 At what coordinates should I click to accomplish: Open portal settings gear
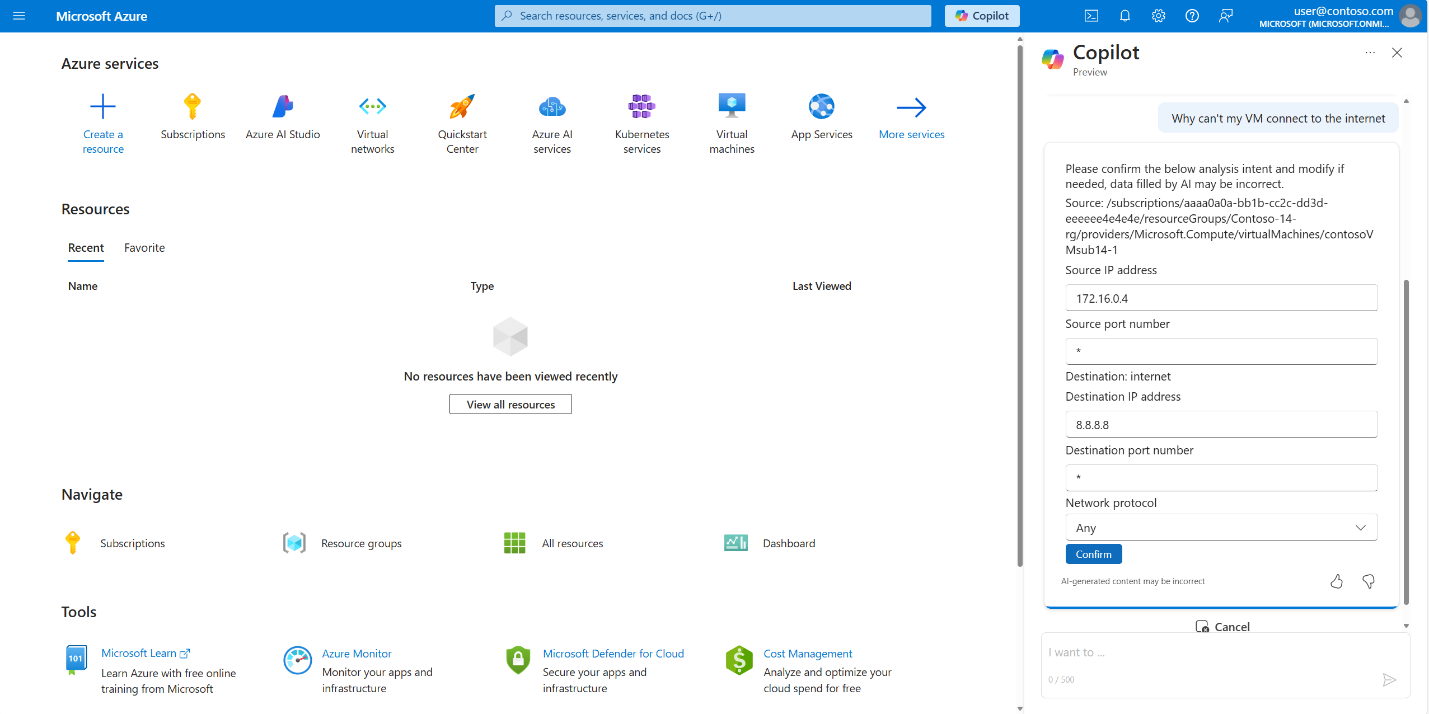1158,16
